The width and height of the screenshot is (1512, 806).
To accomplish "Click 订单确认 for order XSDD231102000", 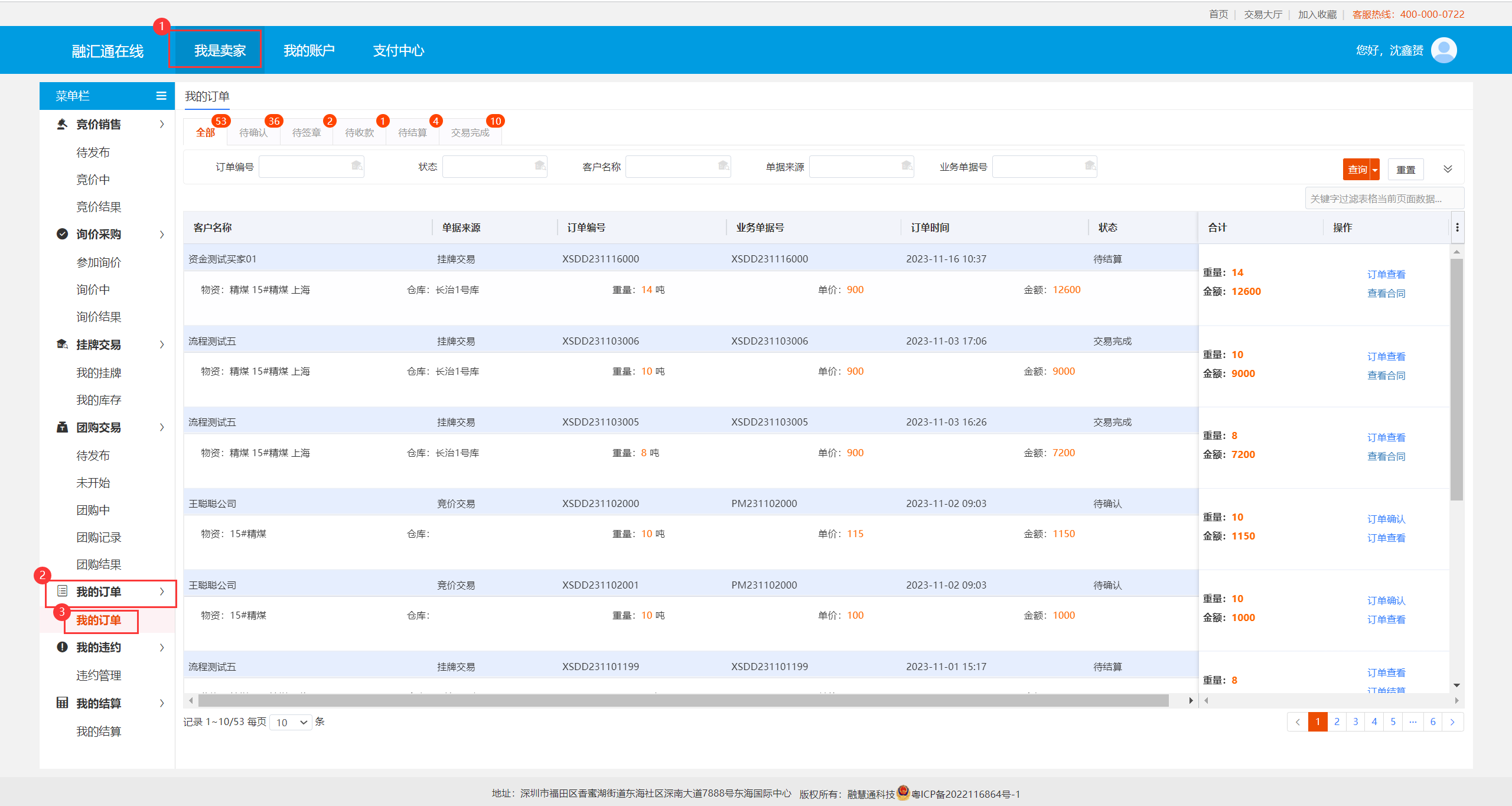I will tap(1386, 519).
